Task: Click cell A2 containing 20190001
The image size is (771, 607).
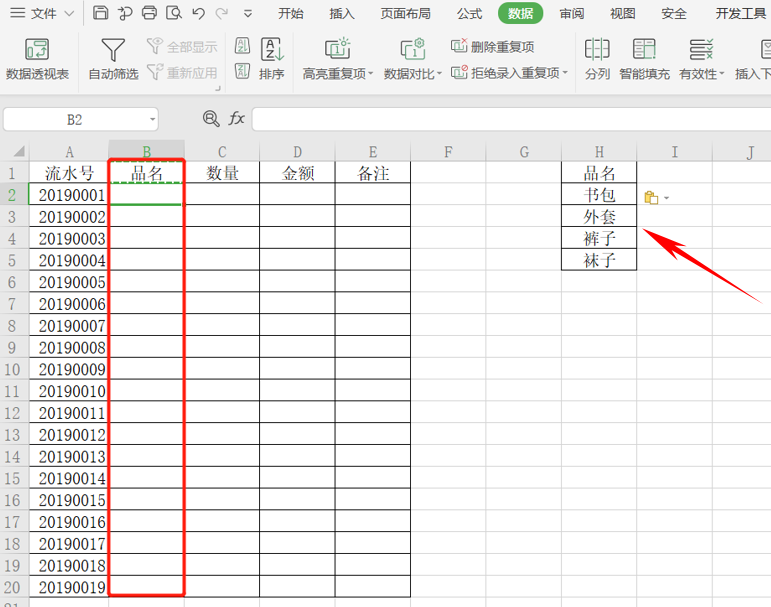Action: [69, 195]
